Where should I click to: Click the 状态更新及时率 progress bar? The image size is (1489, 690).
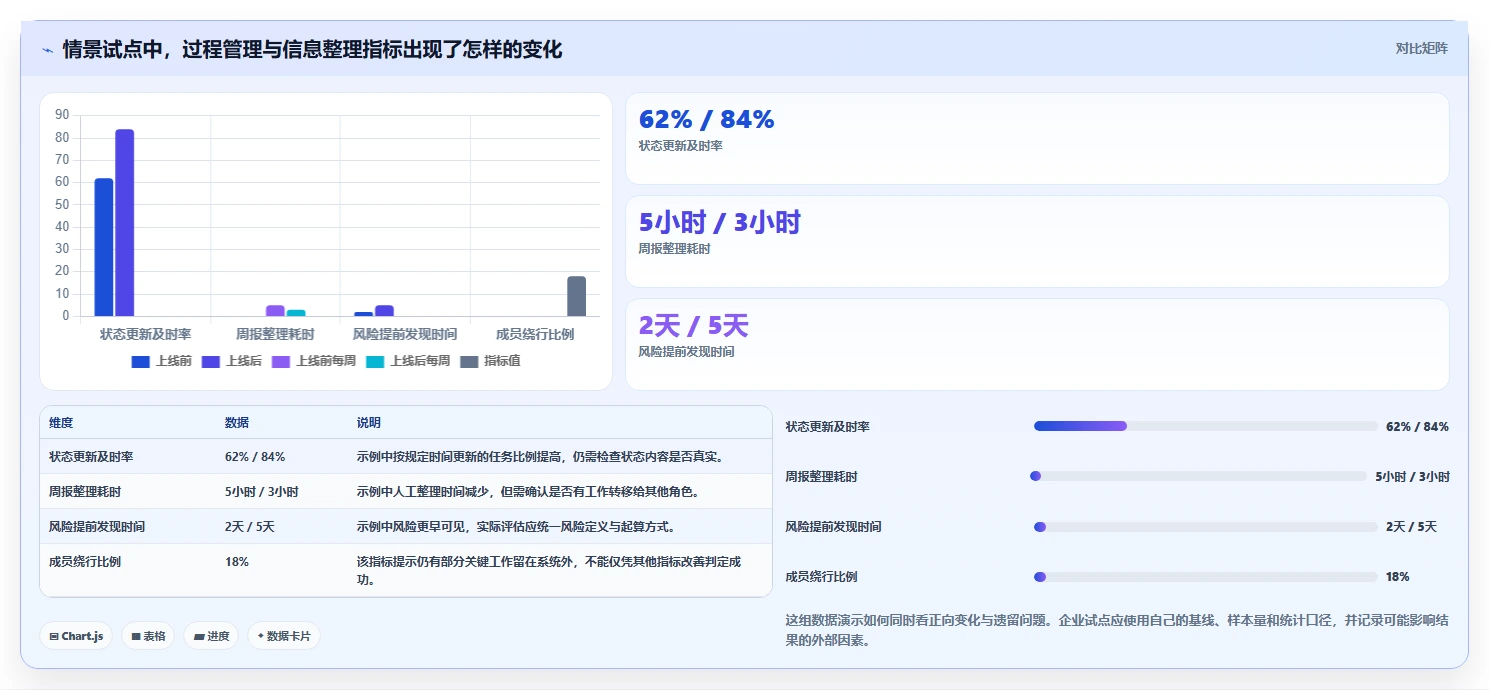point(1206,426)
